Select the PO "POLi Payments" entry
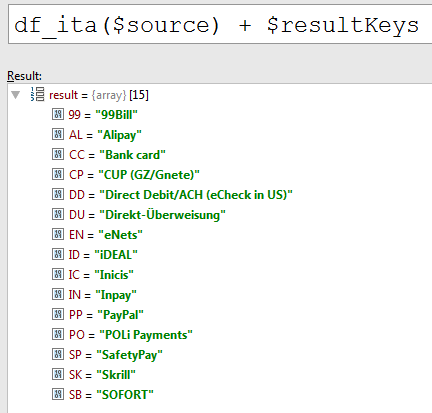 click(x=131, y=335)
